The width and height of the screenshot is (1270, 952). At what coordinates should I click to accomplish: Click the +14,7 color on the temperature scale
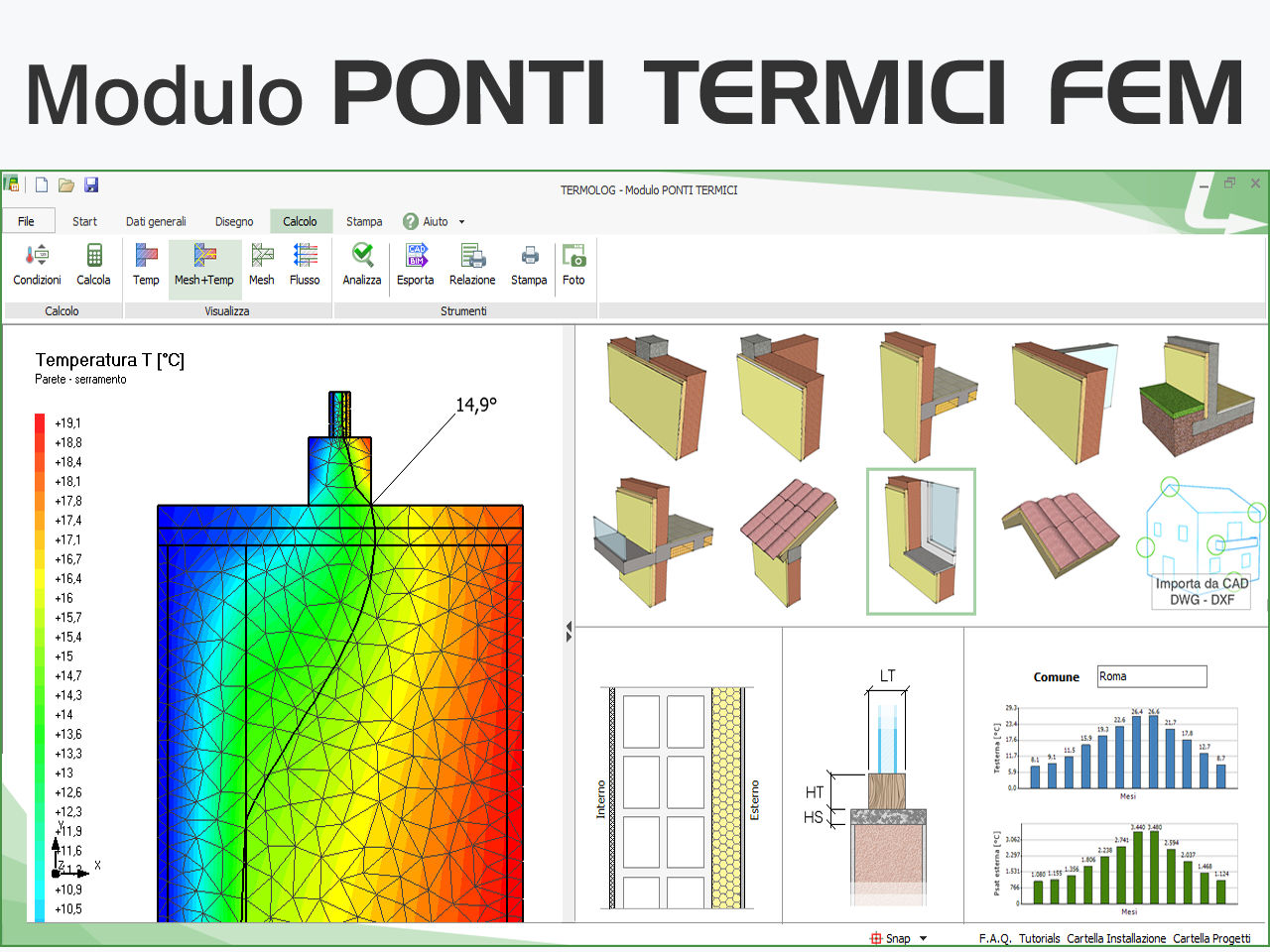pos(40,675)
